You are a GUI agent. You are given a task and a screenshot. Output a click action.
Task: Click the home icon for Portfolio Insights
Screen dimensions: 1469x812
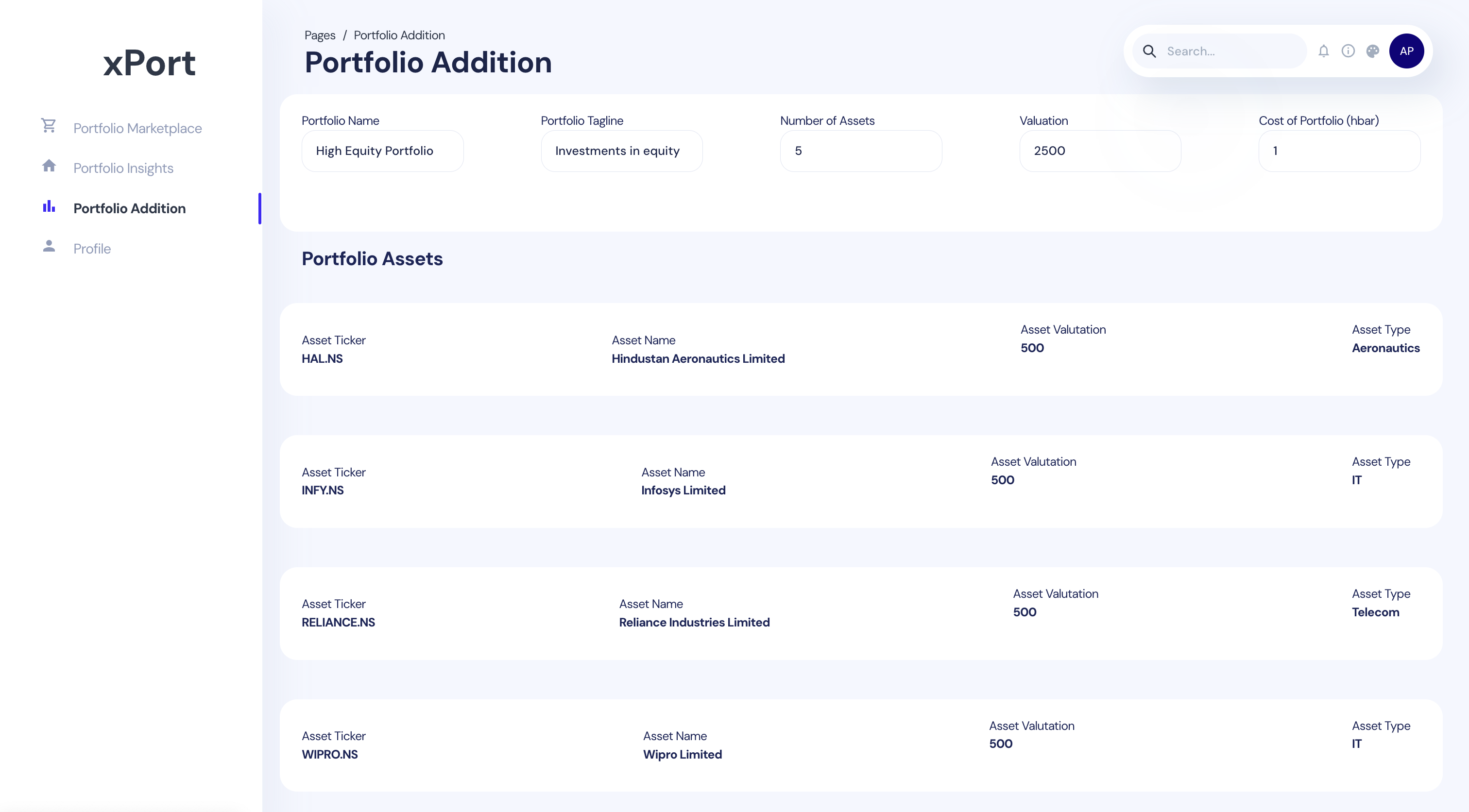coord(49,166)
